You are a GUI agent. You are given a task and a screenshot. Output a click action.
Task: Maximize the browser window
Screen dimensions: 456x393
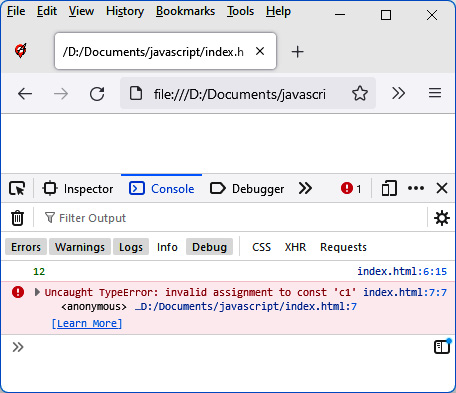(x=386, y=15)
